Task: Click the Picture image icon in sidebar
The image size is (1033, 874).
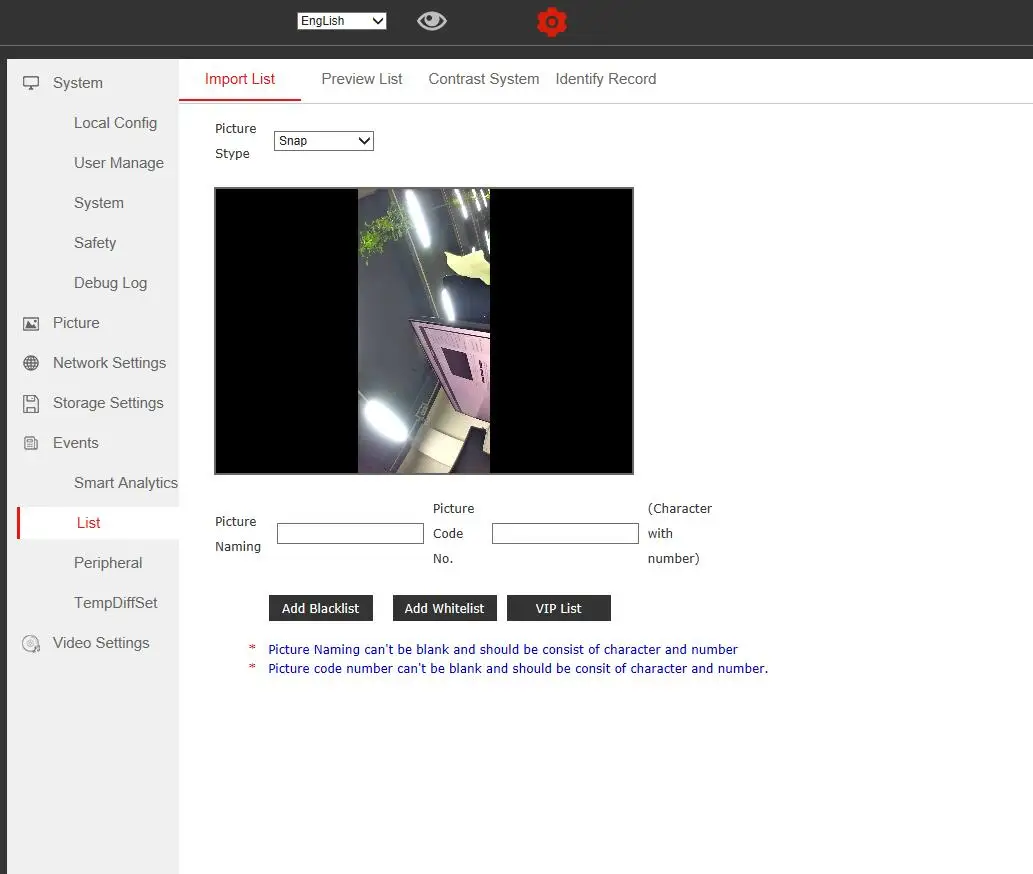Action: tap(31, 323)
